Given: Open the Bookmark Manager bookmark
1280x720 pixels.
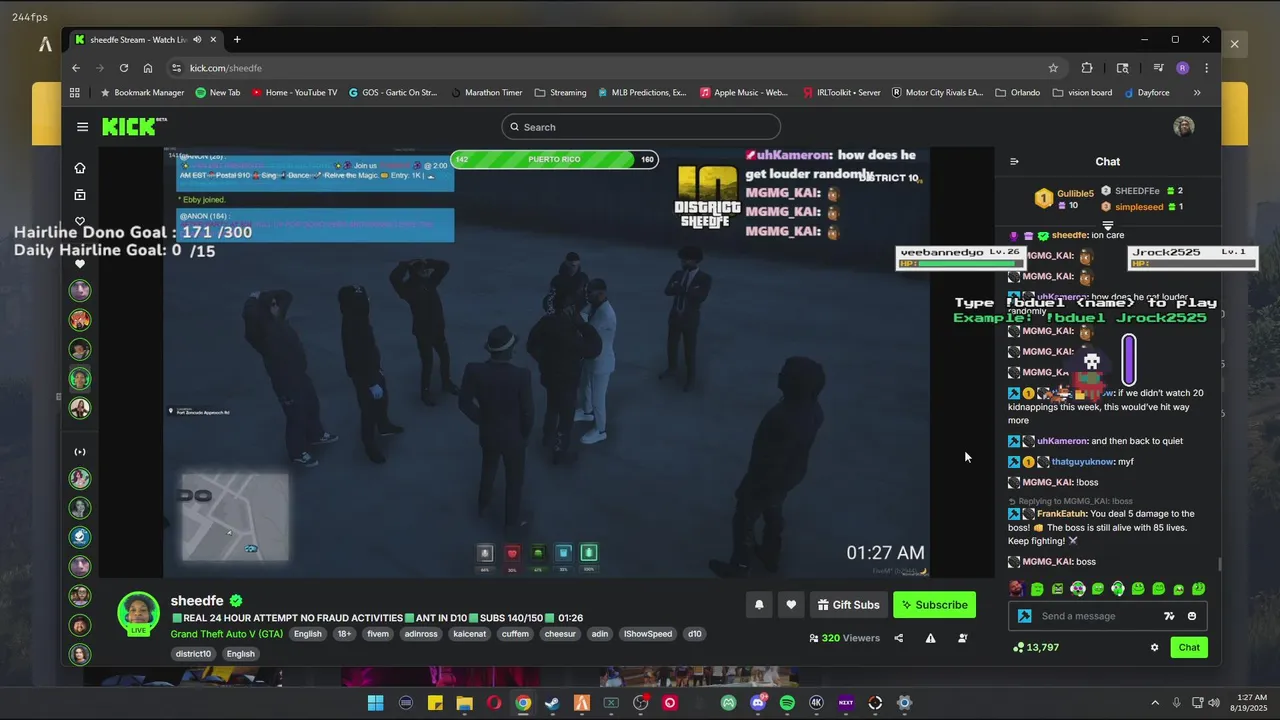Looking at the screenshot, I should (x=142, y=93).
